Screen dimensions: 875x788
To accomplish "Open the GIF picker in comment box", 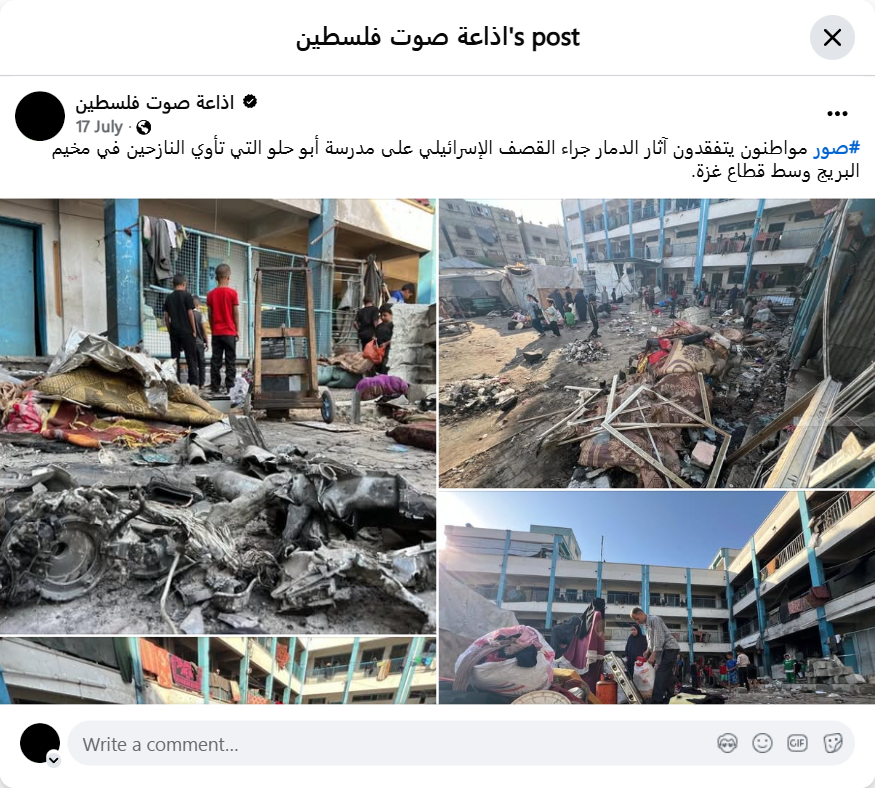I will click(797, 743).
